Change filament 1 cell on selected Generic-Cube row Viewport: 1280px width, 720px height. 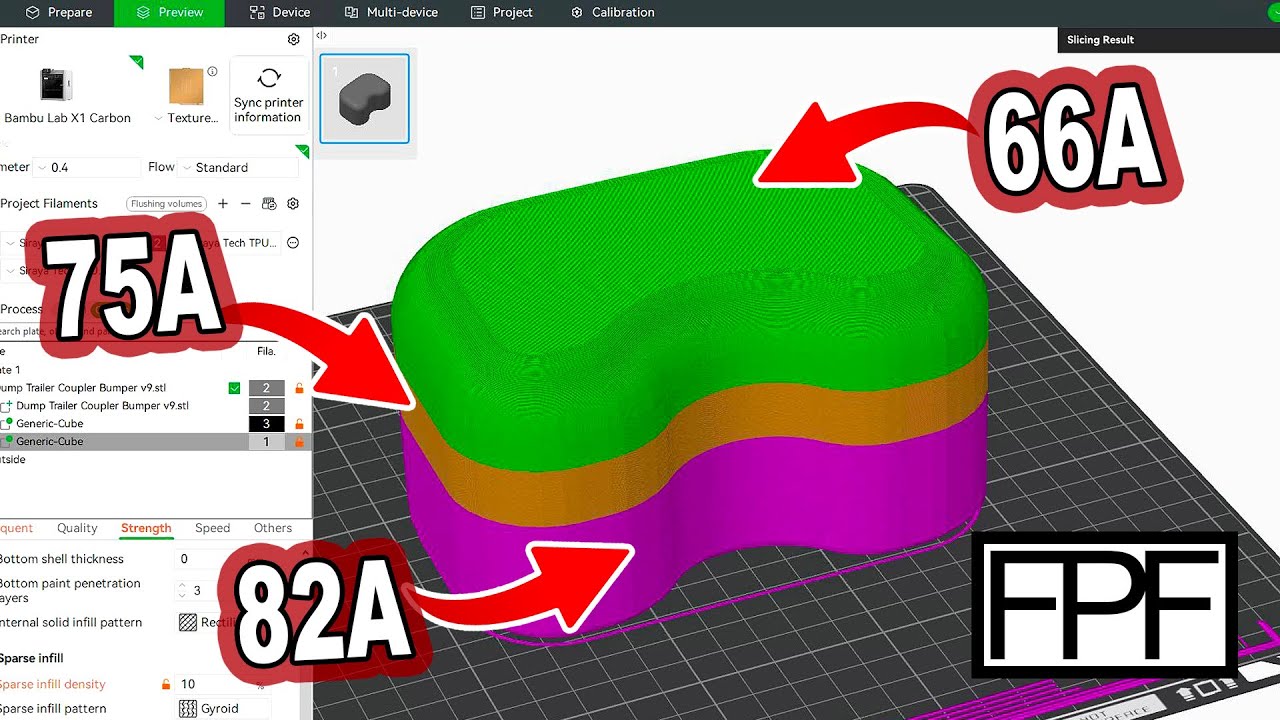tap(266, 442)
